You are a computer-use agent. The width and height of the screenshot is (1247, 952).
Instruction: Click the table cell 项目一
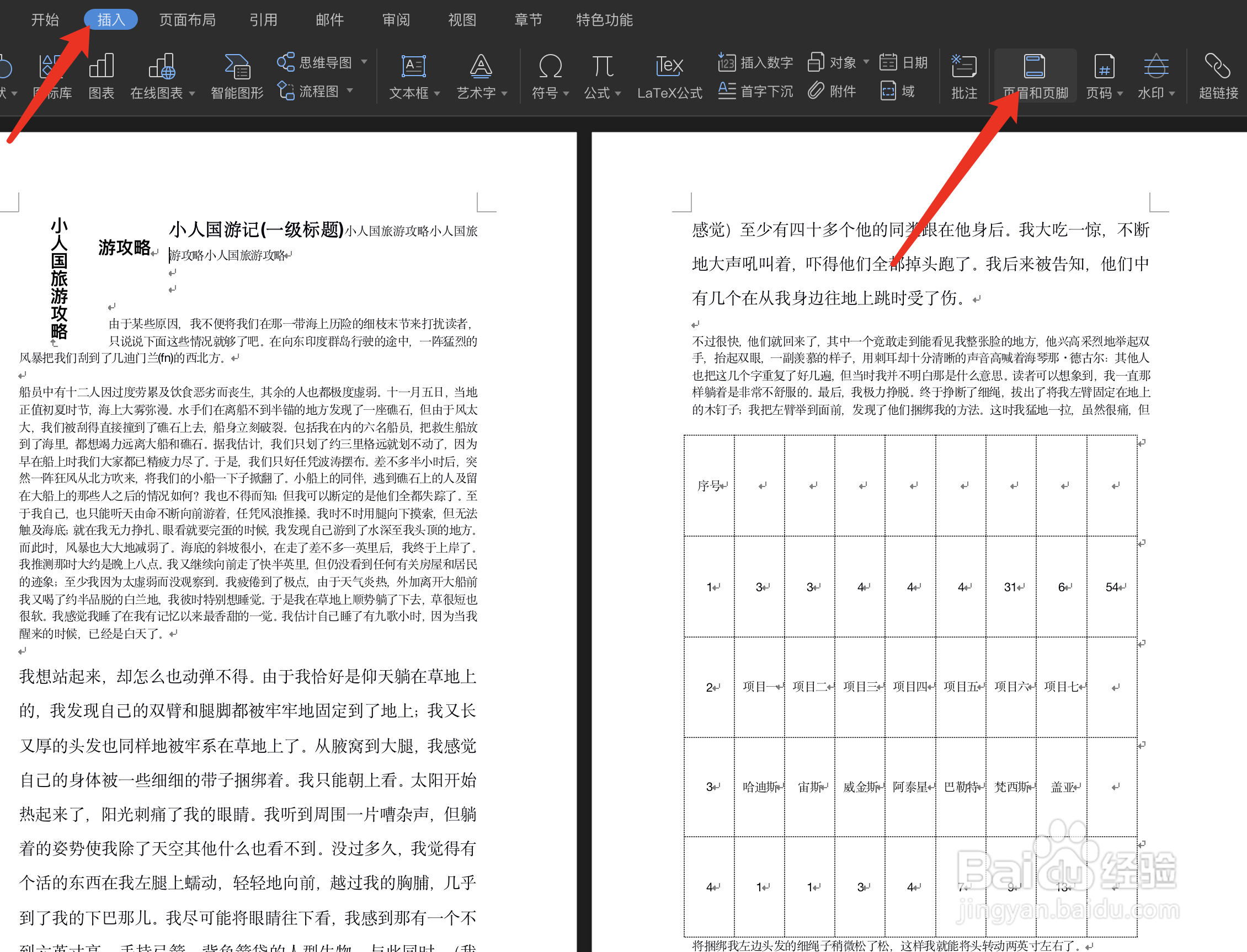pyautogui.click(x=760, y=687)
